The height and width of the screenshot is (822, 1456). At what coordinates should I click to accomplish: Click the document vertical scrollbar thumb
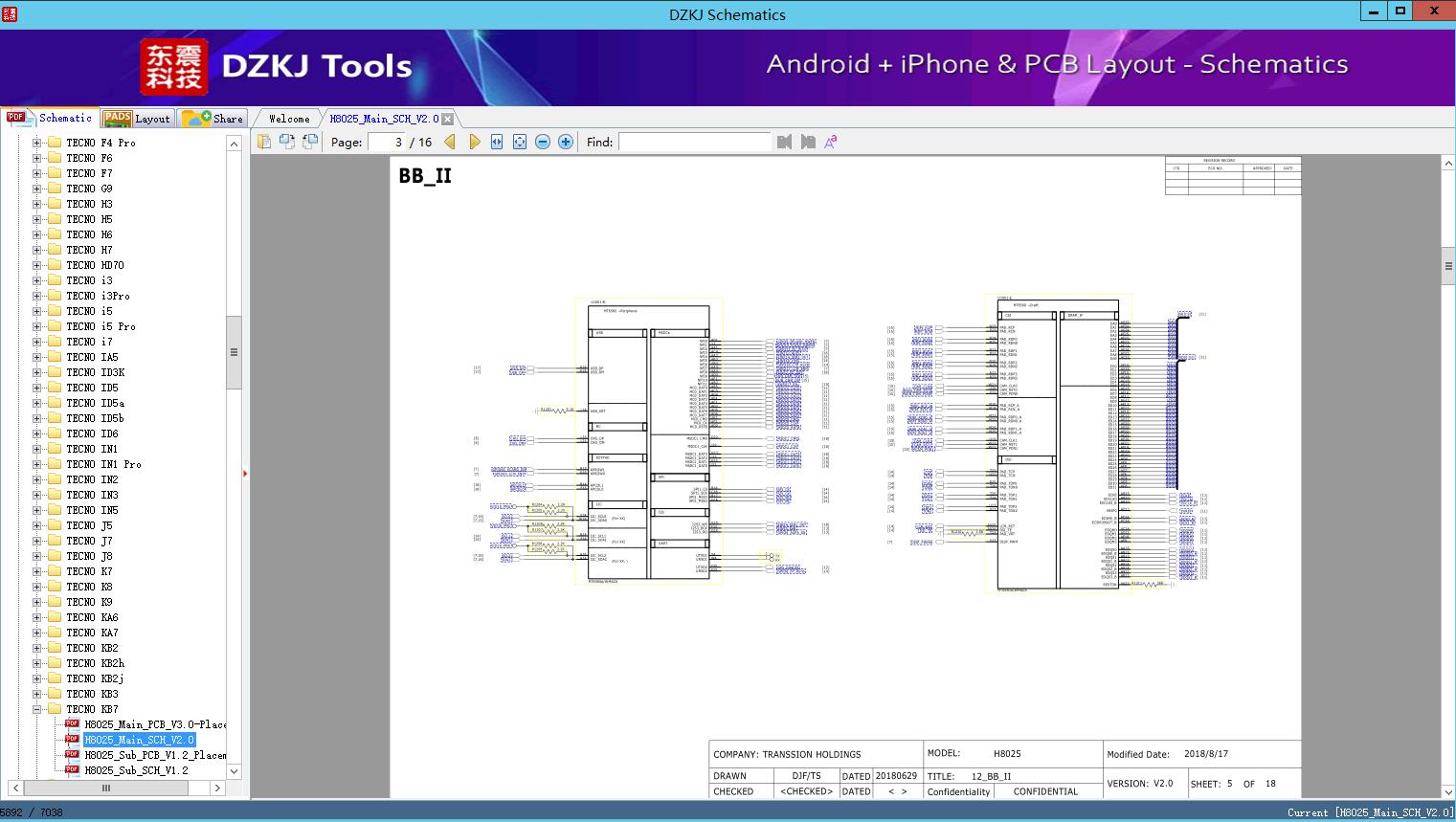coord(1448,266)
